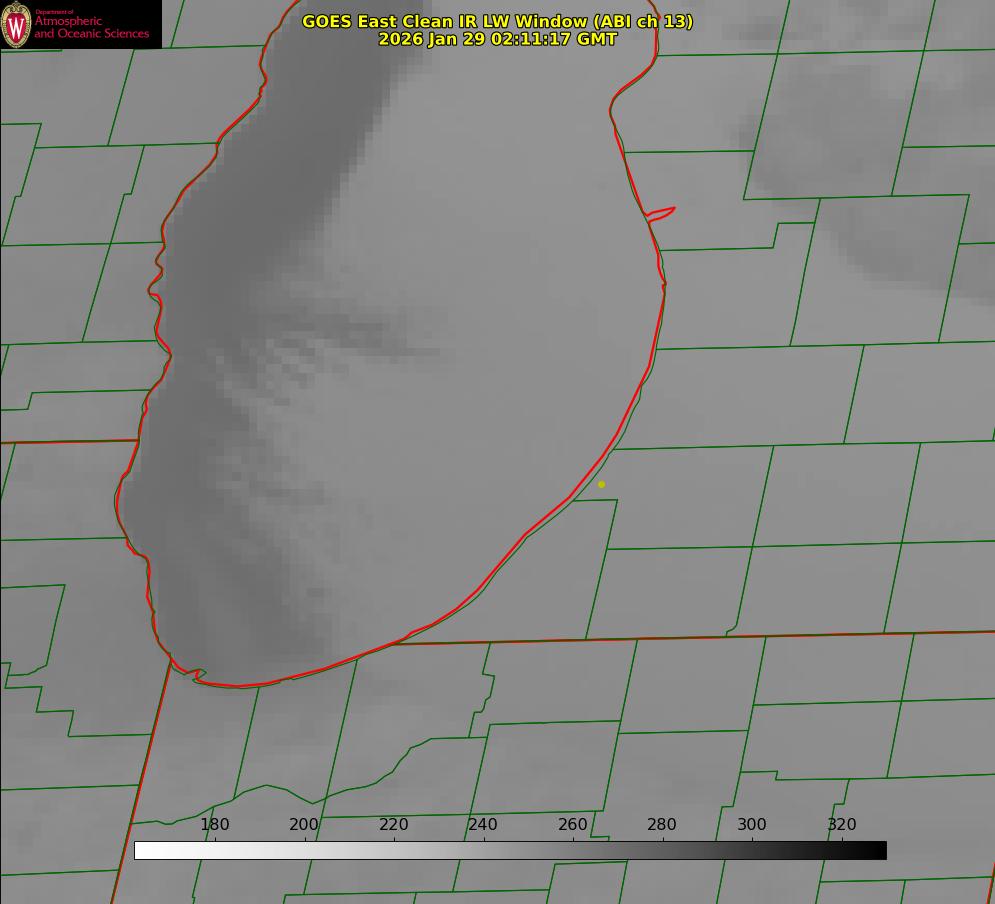Screen dimensions: 995x904
Task: Click the 320 colorbar tick label
Action: 842,825
